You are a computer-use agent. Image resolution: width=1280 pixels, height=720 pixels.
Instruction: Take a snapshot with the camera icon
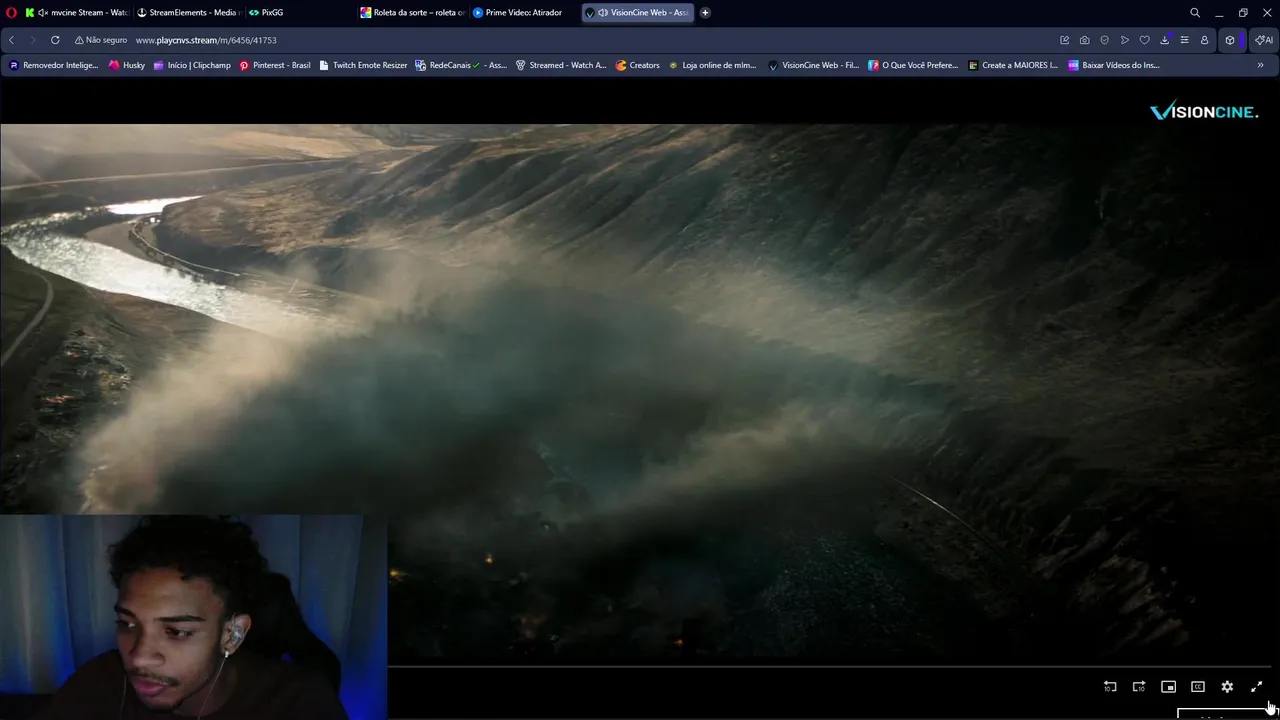tap(1085, 40)
